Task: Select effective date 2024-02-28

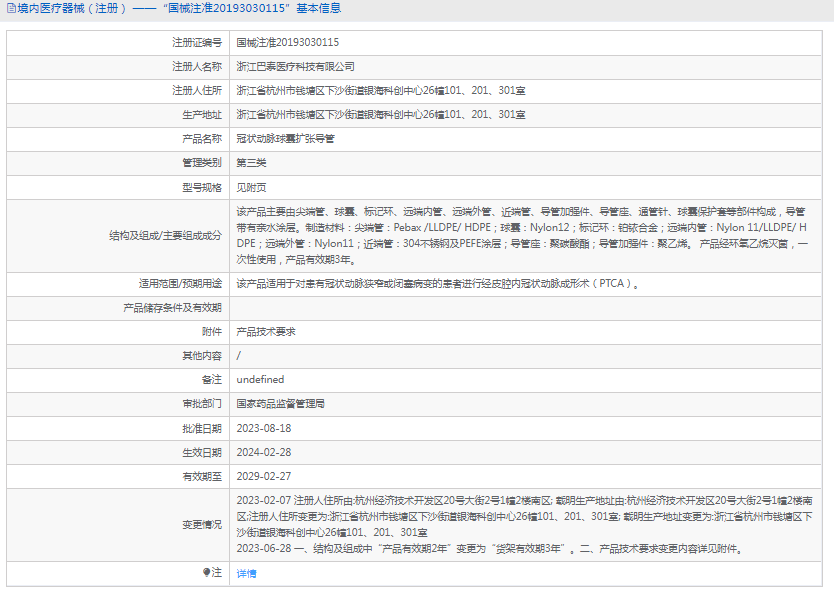Action: 264,452
